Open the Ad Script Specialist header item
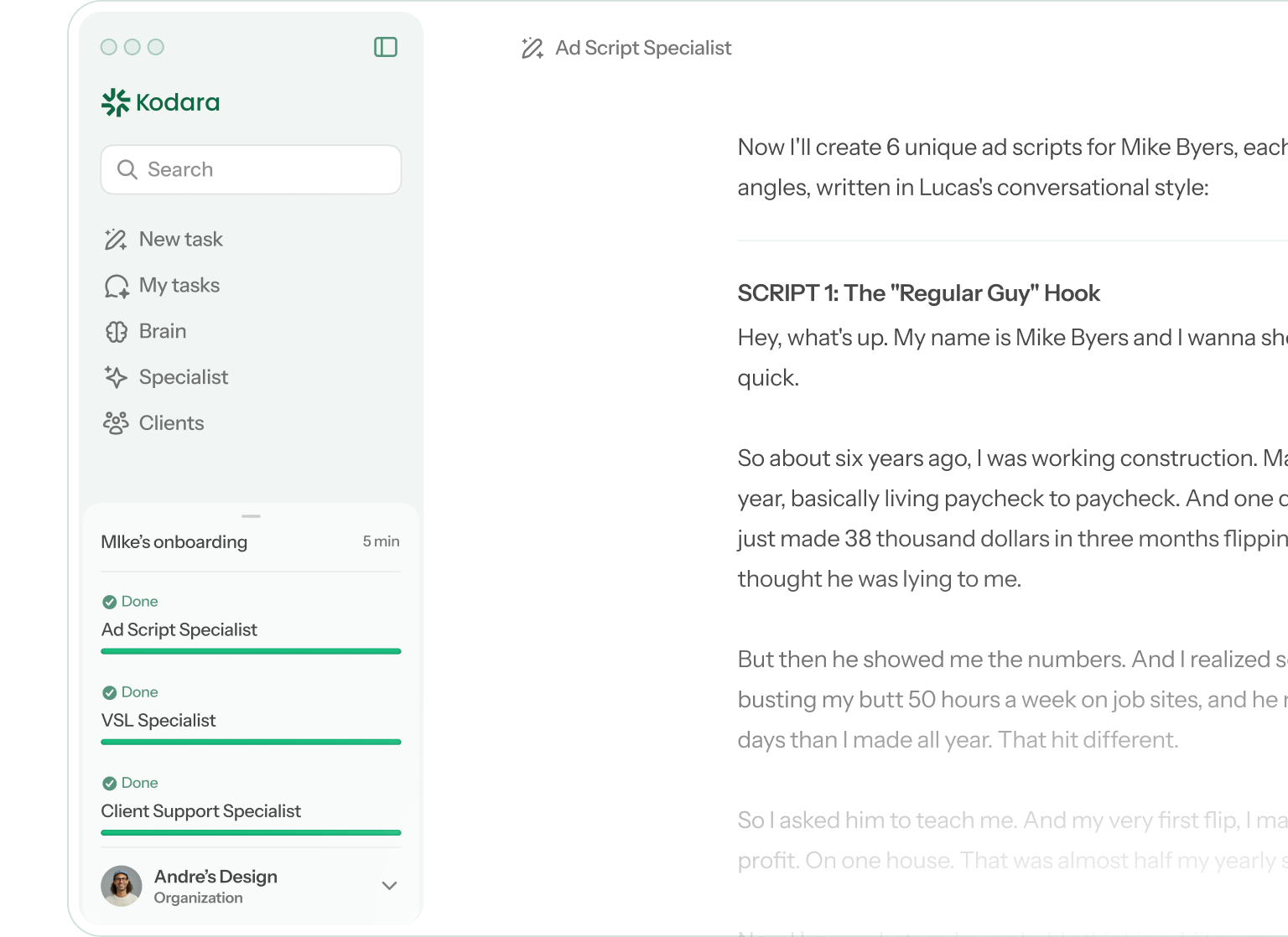 643,48
